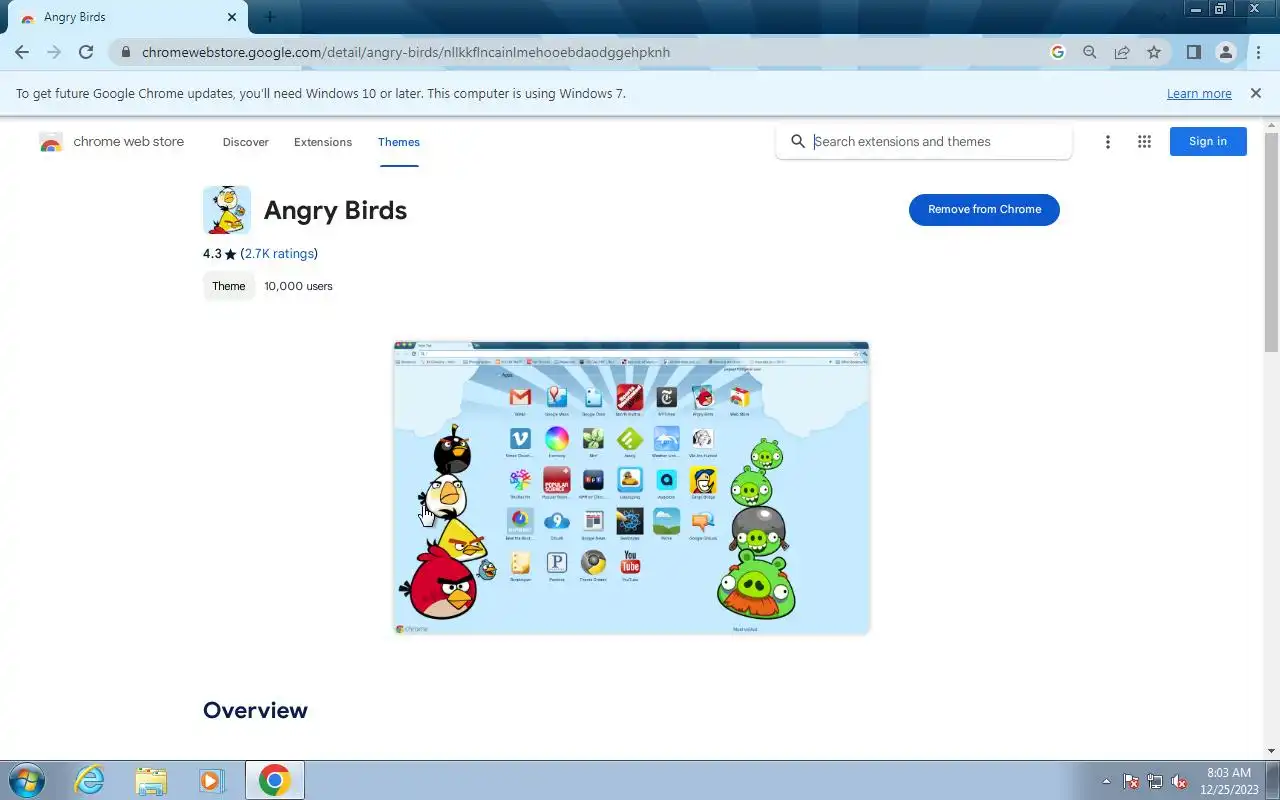
Task: Bookmark this page with the star
Action: 1154,52
